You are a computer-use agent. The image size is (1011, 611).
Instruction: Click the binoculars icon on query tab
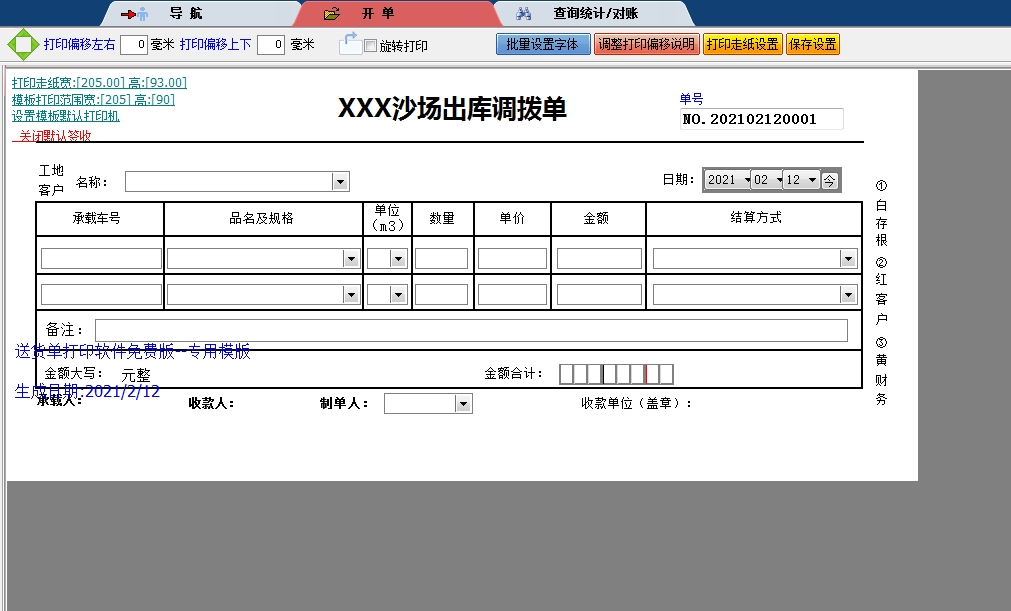click(523, 14)
